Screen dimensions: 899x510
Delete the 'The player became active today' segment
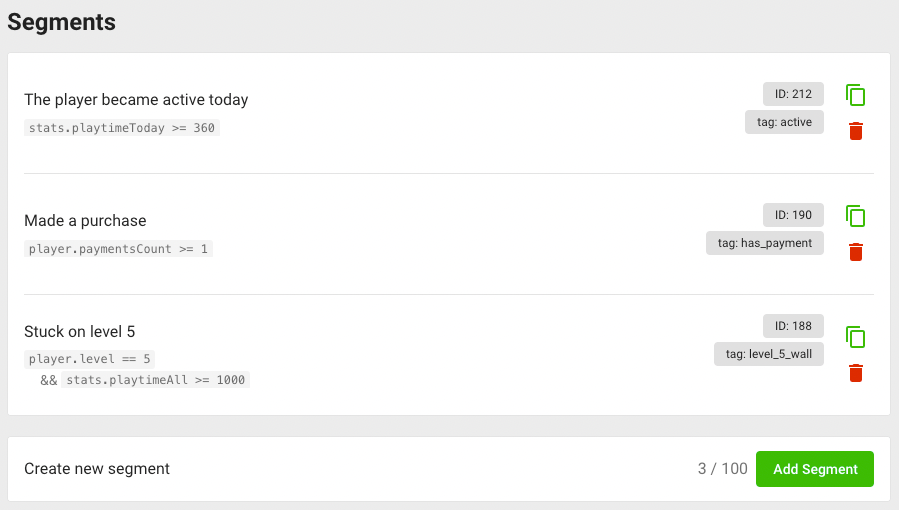[x=855, y=131]
